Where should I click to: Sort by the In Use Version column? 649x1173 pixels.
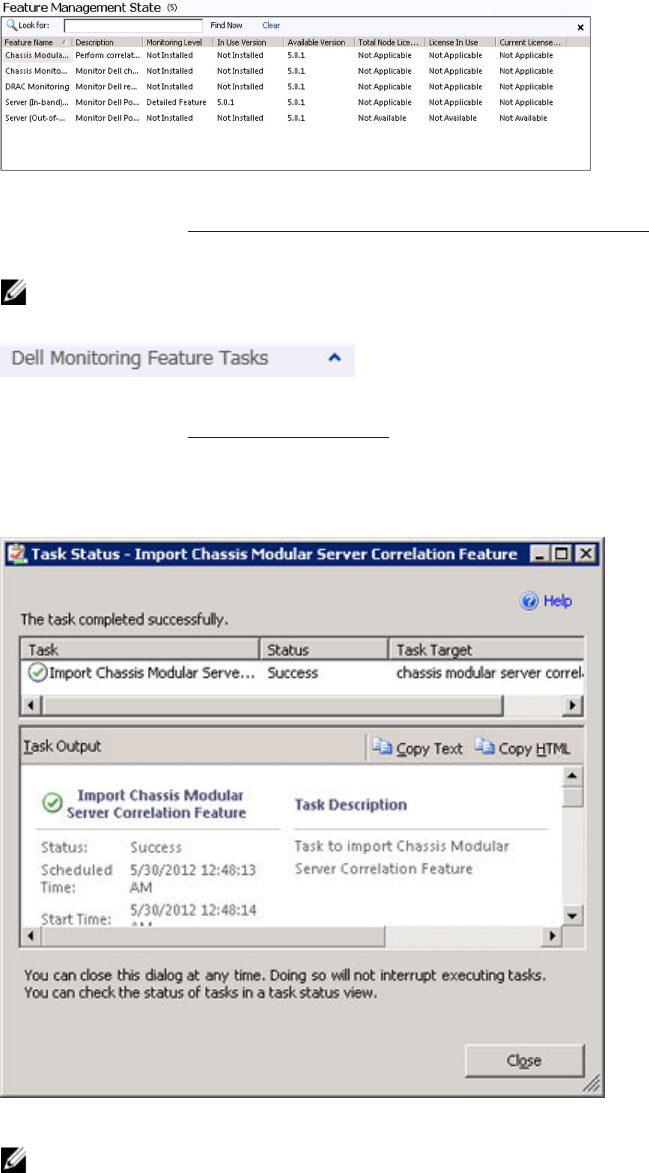(248, 43)
